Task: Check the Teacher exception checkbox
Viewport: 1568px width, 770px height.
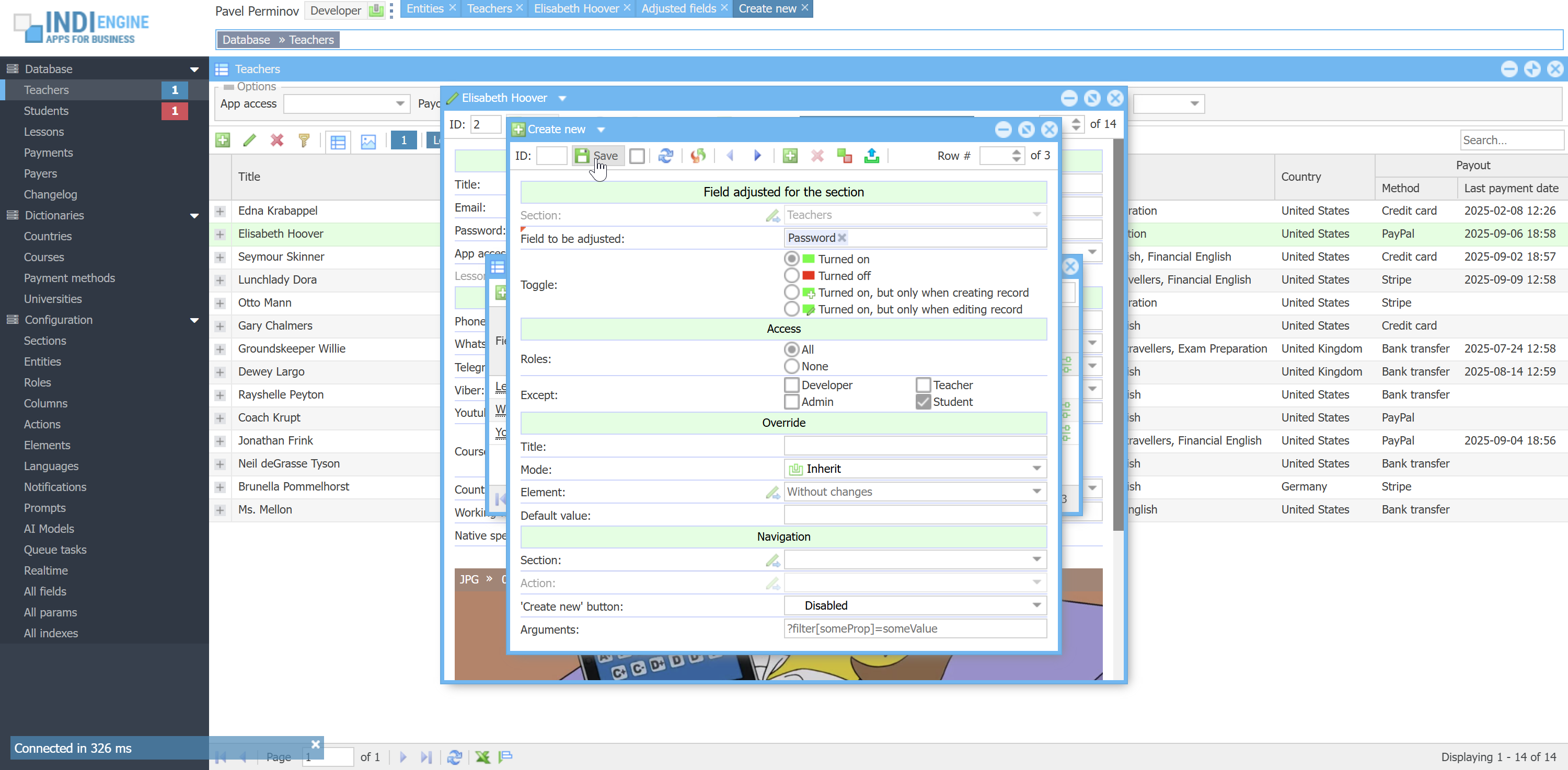Action: point(923,385)
